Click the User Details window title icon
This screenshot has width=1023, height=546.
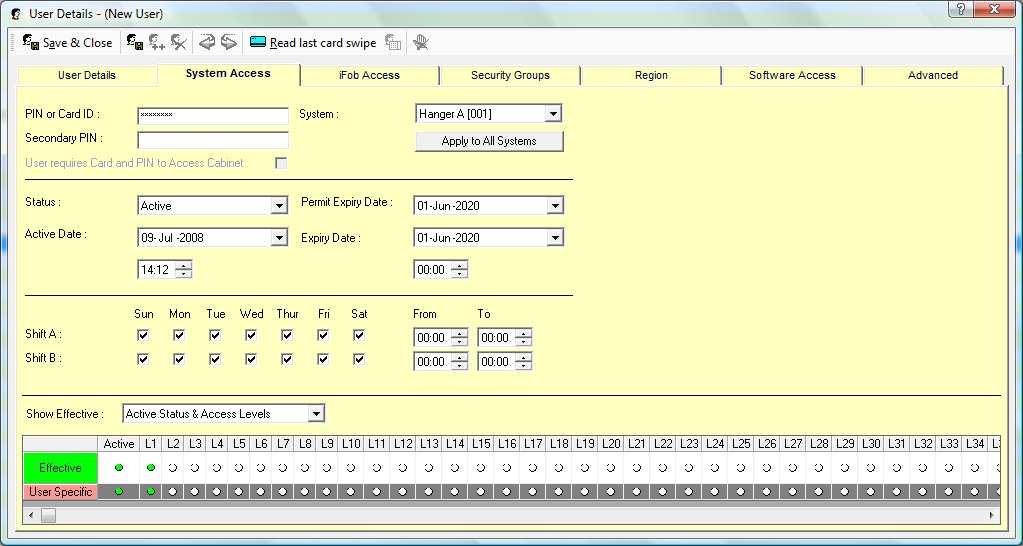pyautogui.click(x=16, y=14)
